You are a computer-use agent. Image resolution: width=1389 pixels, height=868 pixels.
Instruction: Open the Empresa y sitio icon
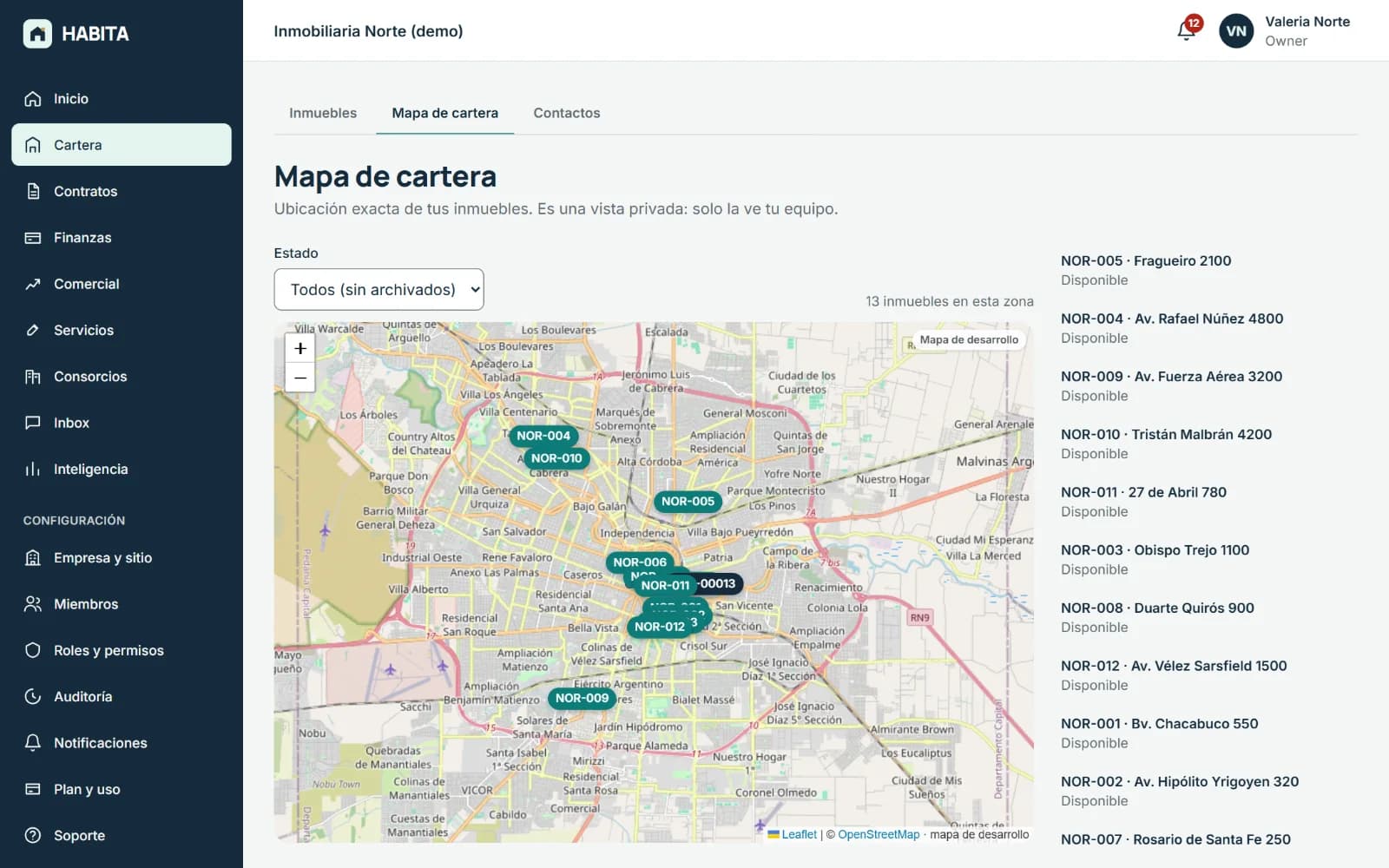click(x=33, y=558)
